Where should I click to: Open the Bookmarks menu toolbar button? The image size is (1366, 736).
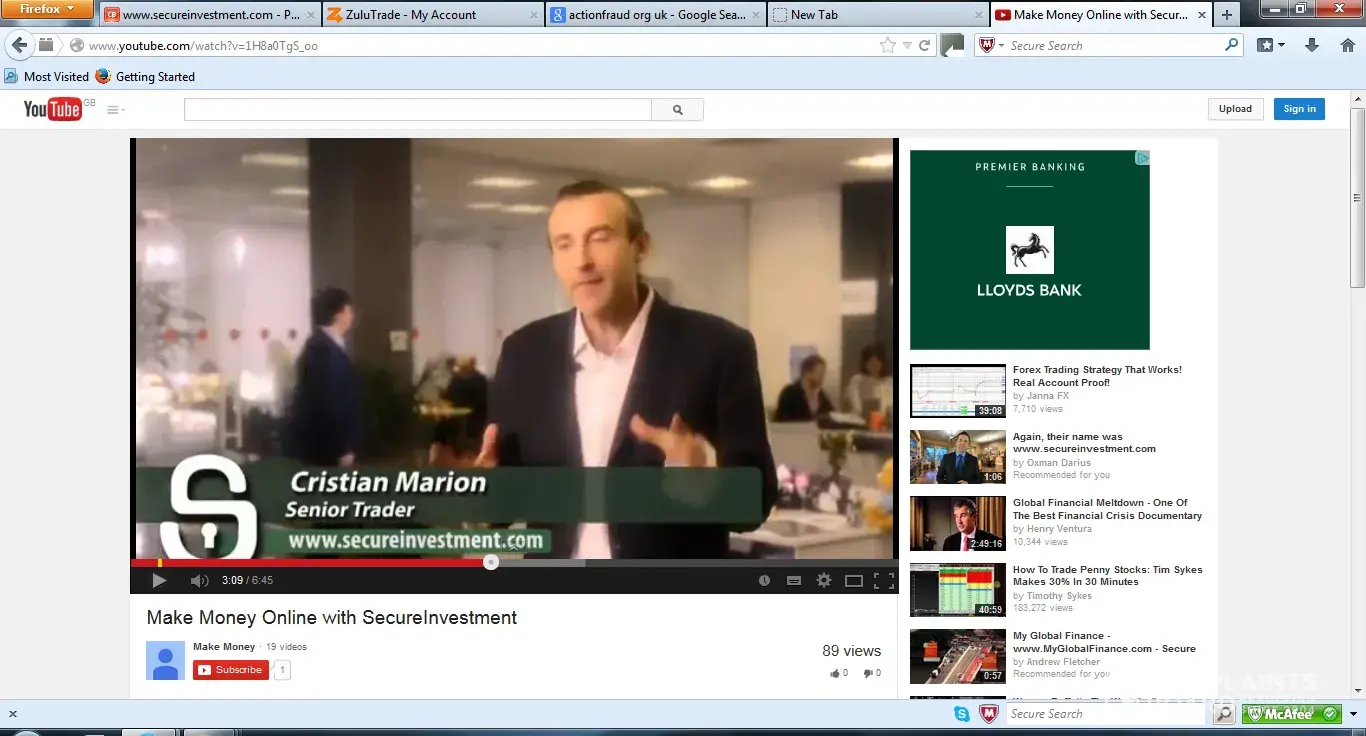(1271, 46)
